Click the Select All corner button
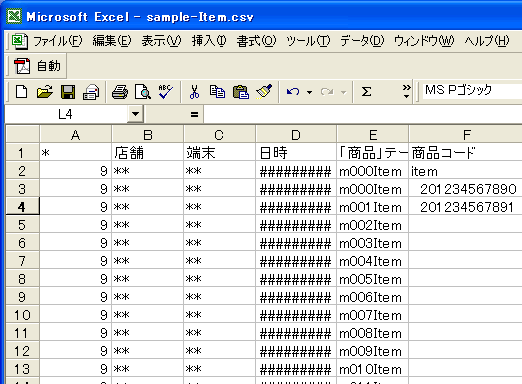 [23, 134]
